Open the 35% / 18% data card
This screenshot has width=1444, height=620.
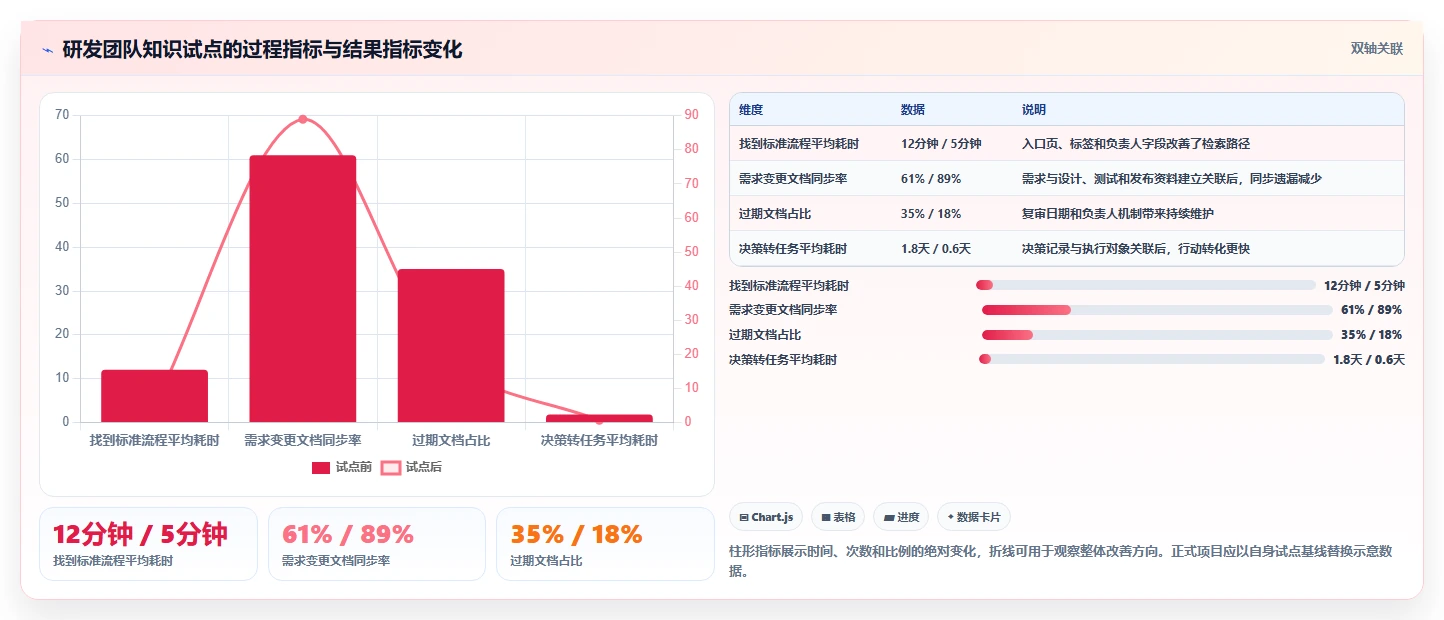tap(605, 544)
